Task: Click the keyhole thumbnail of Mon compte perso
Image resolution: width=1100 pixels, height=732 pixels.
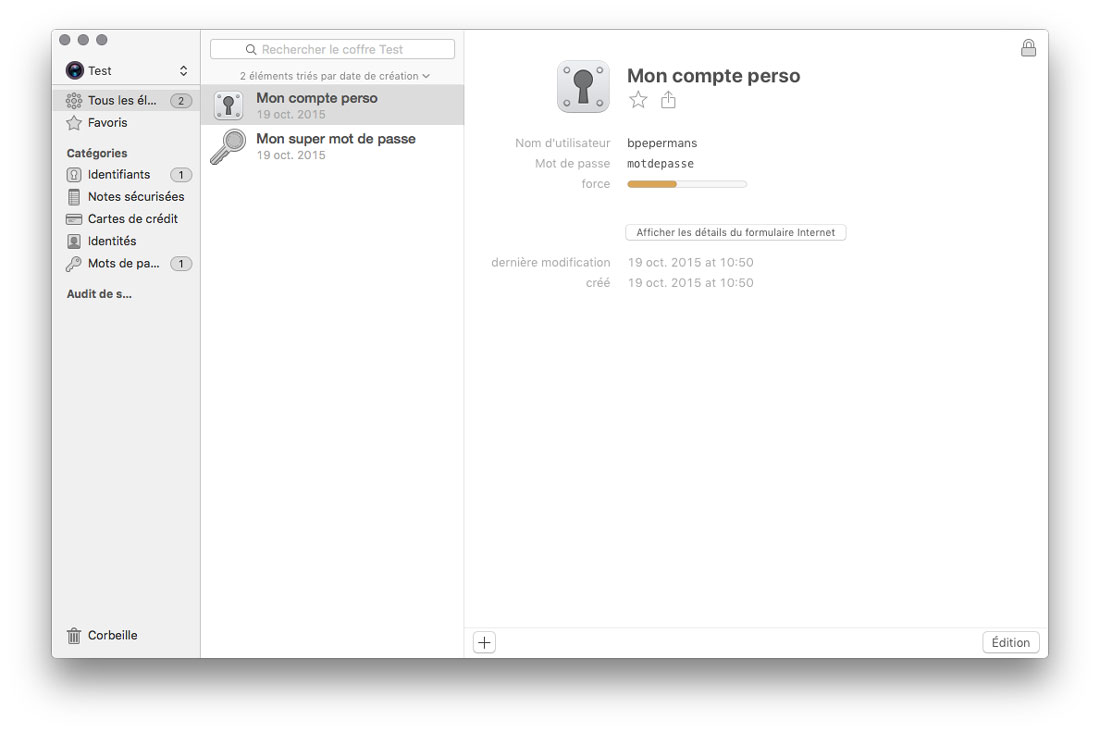Action: [228, 105]
